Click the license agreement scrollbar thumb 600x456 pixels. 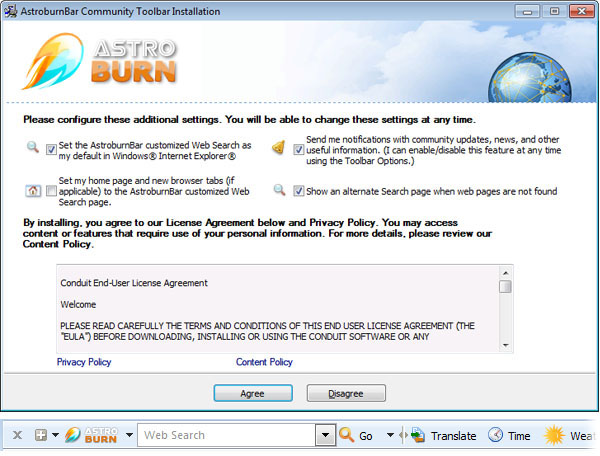click(505, 287)
